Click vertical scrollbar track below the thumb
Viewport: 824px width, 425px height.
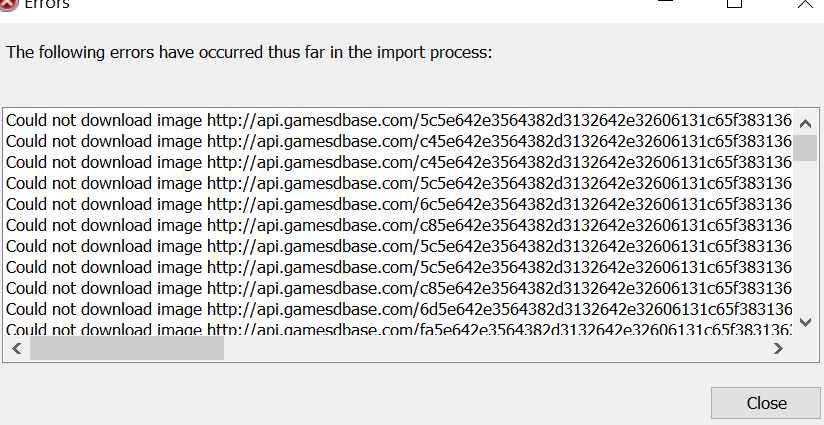805,235
